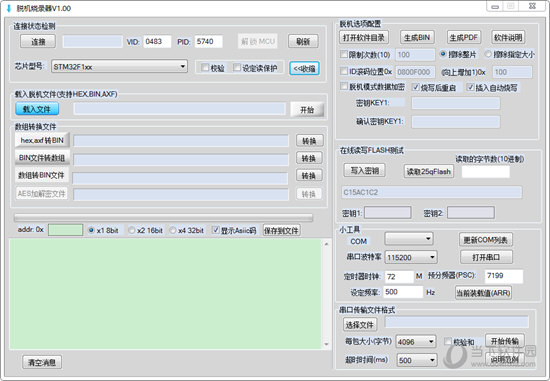Click the 连接 connect button
Image resolution: width=550 pixels, height=381 pixels.
(x=38, y=41)
